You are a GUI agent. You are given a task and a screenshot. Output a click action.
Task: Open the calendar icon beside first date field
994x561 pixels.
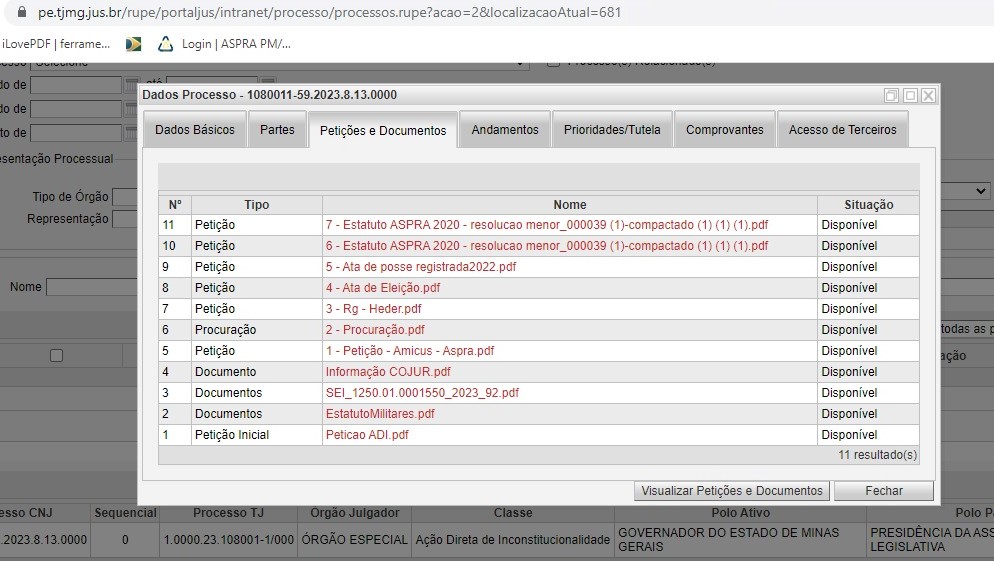(x=131, y=85)
